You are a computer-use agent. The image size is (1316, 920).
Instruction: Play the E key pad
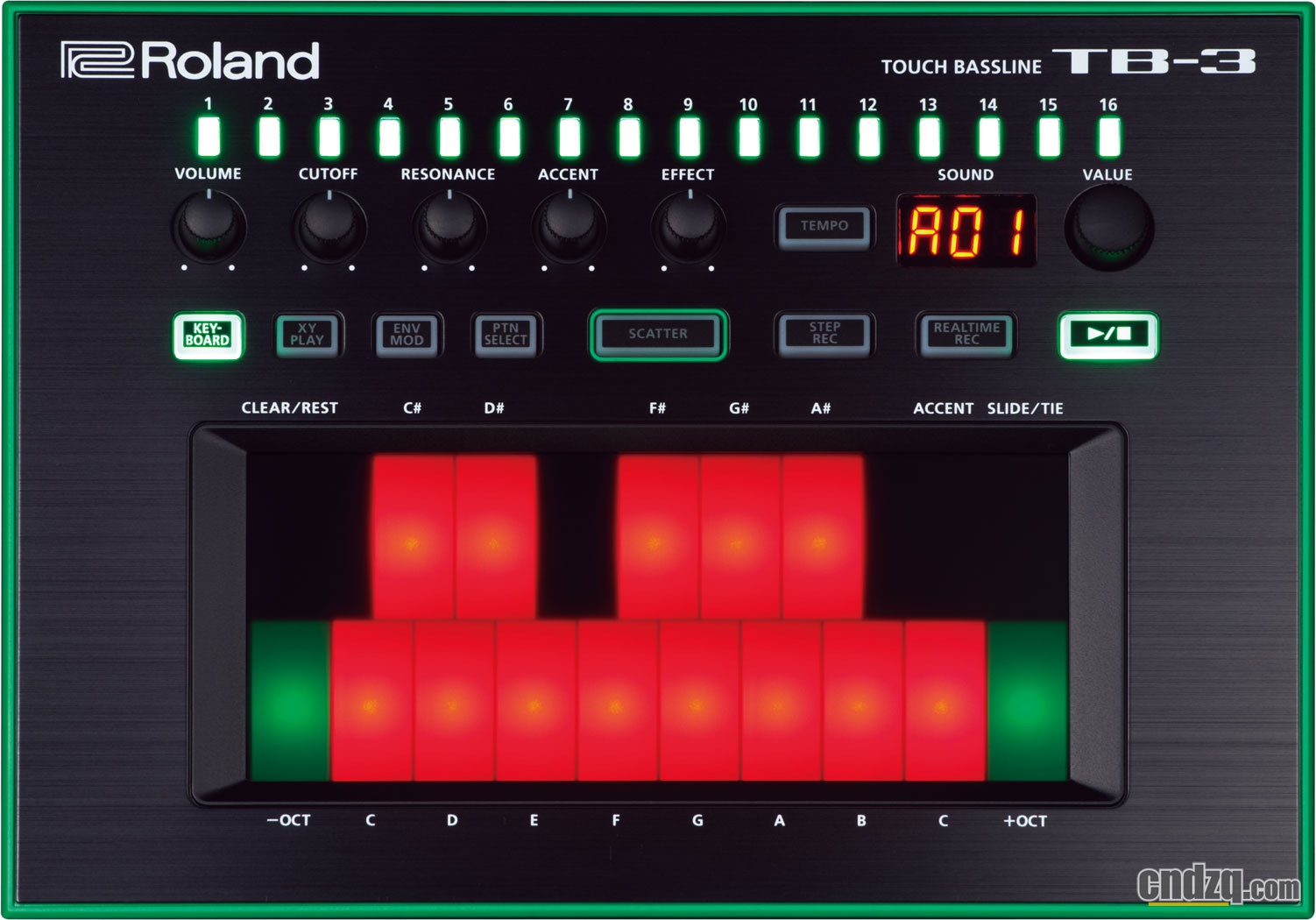[x=535, y=701]
